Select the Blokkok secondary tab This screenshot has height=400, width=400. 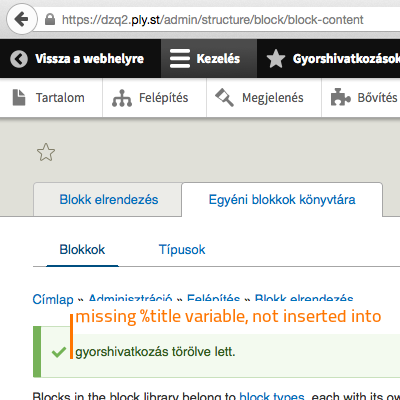click(82, 250)
